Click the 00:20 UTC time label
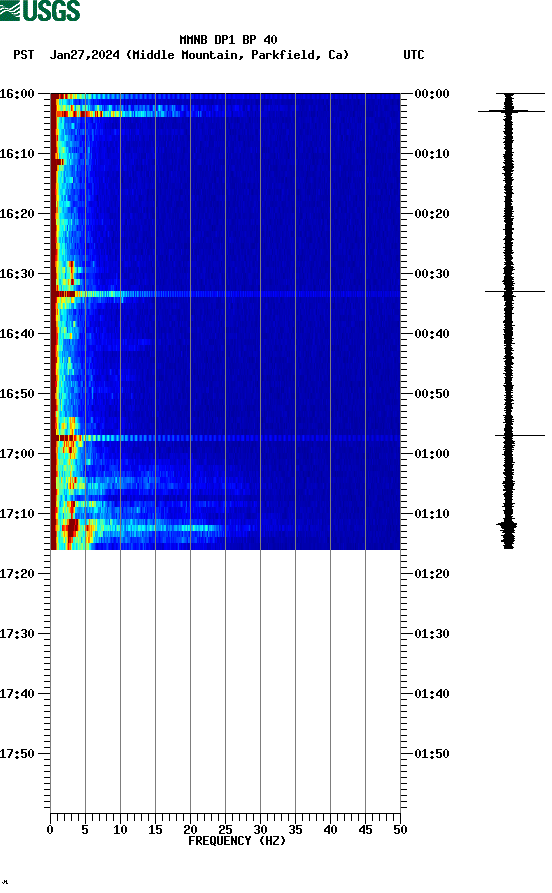 432,214
